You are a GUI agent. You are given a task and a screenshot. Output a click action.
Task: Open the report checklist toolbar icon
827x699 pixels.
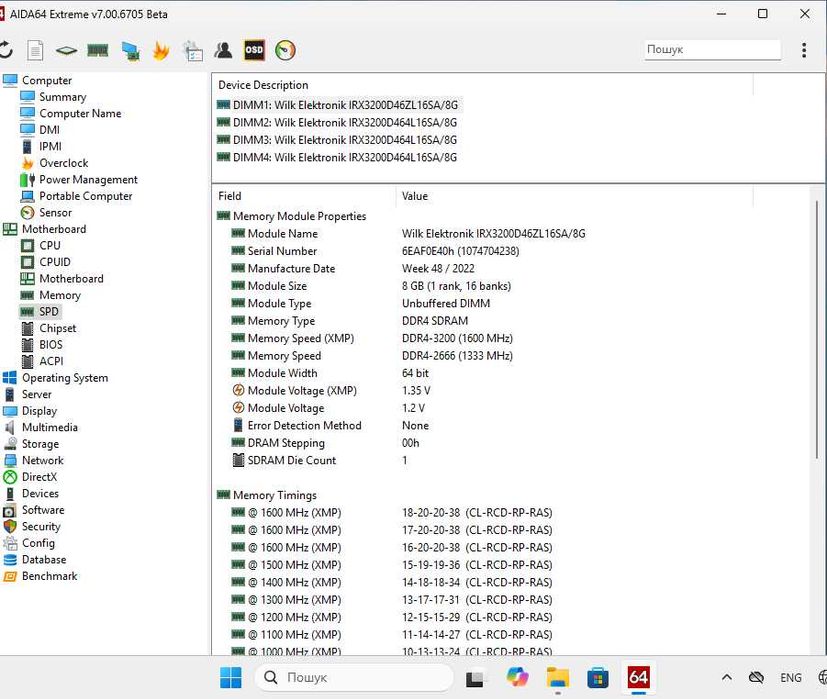click(193, 51)
